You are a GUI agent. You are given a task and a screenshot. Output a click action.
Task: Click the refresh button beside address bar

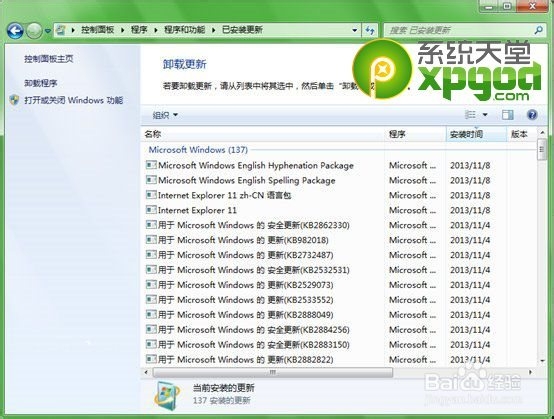[x=370, y=30]
